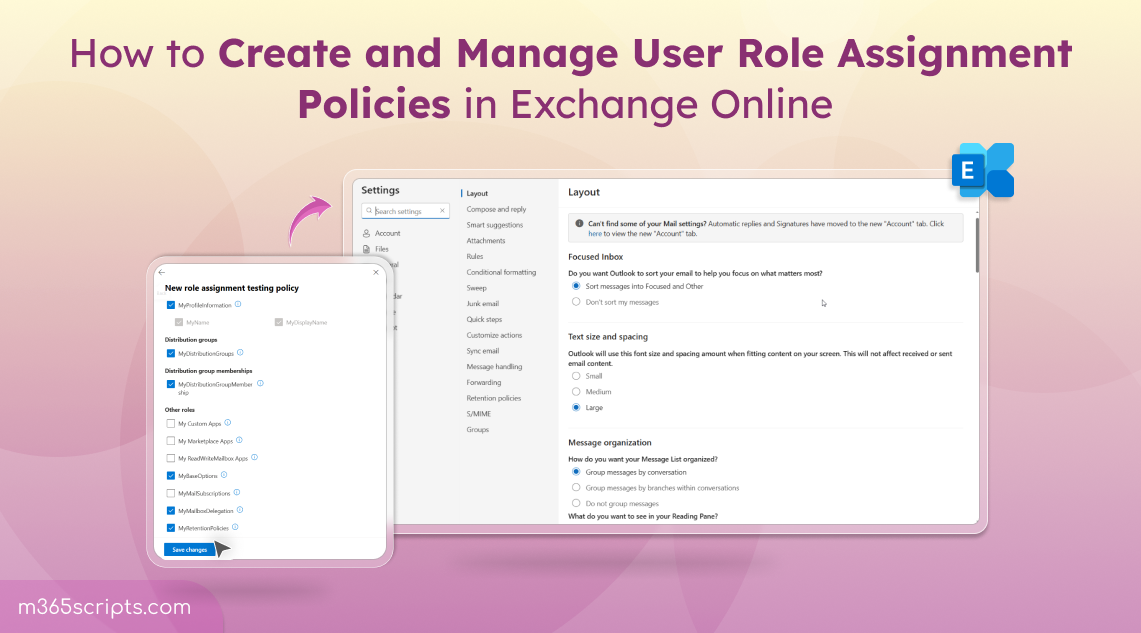Uncheck the MyDistributionGroupMembership checkbox

[x=171, y=384]
